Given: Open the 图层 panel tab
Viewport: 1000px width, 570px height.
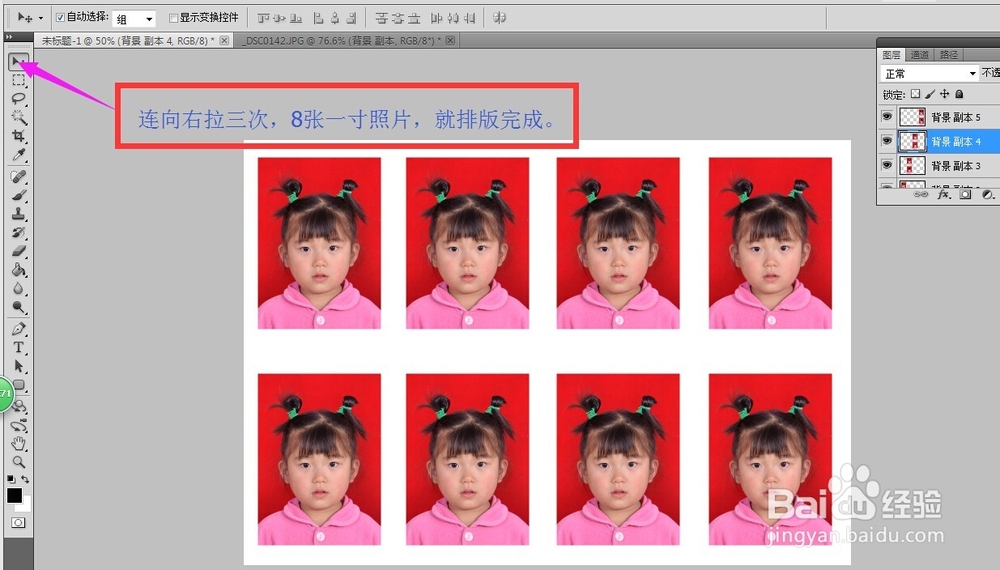Looking at the screenshot, I should pos(891,55).
